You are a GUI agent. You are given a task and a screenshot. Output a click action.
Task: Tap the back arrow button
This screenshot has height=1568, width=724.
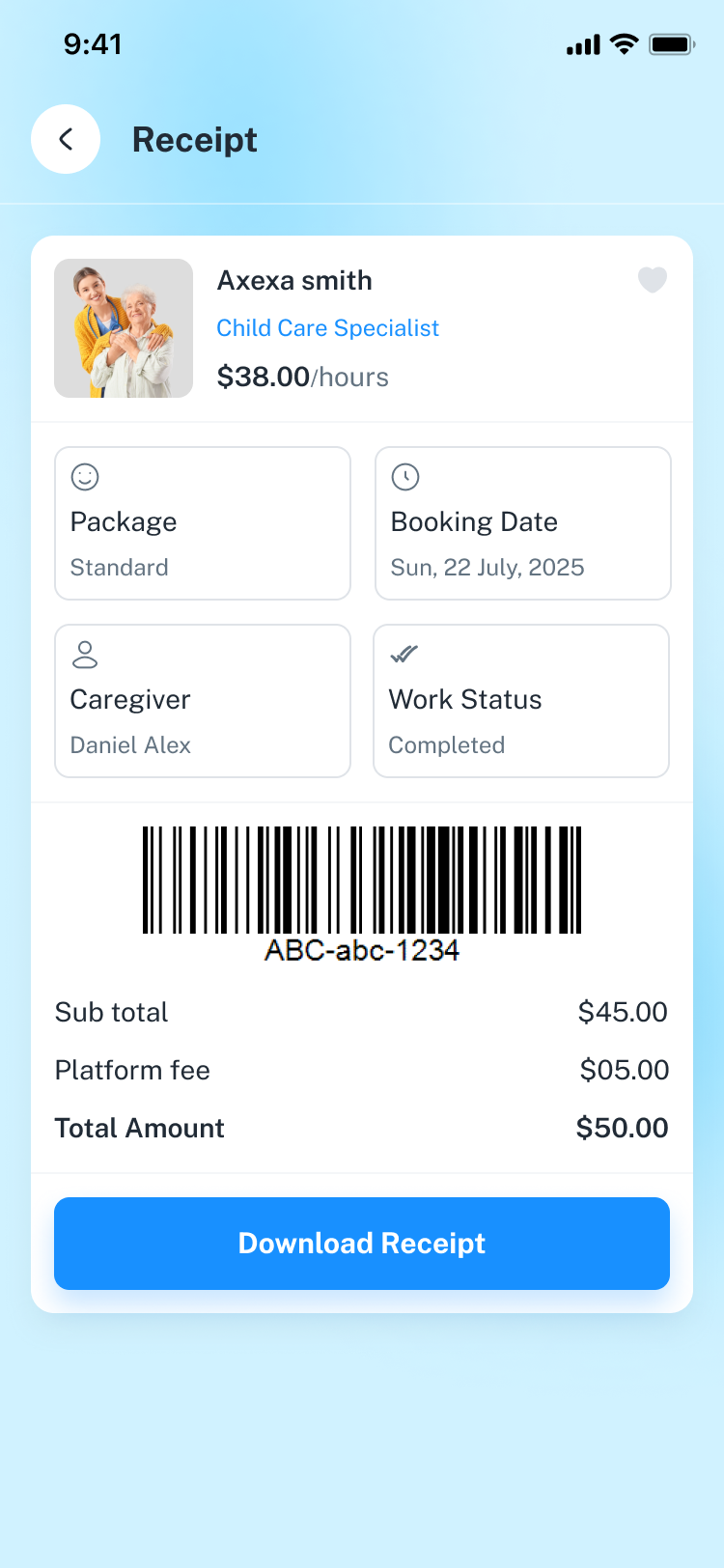[66, 139]
